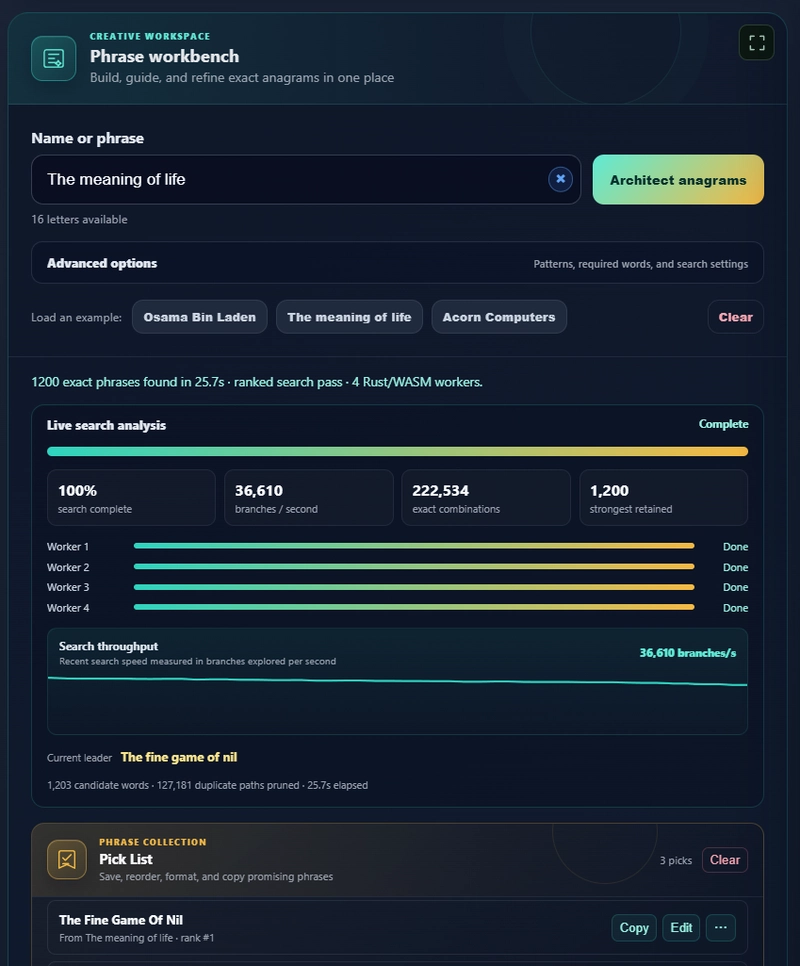The image size is (800, 966).
Task: Toggle fullscreen with the expand icon
Action: coord(756,43)
